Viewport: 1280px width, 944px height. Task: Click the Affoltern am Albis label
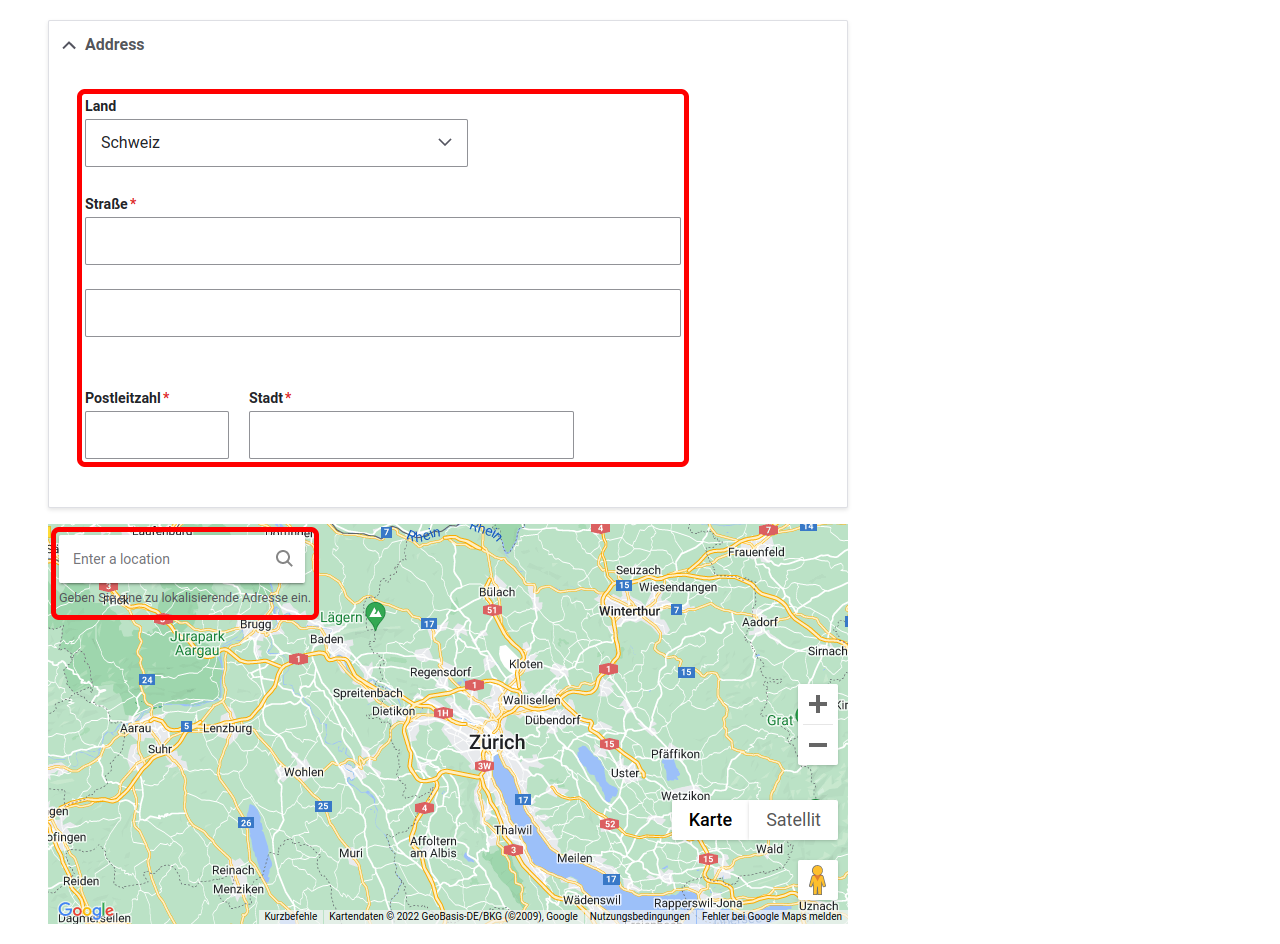coord(433,847)
